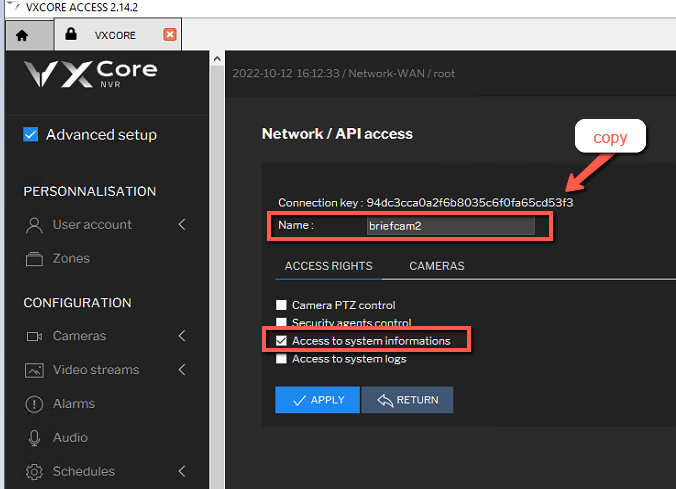Expand the User account submenu chevron

pyautogui.click(x=182, y=225)
